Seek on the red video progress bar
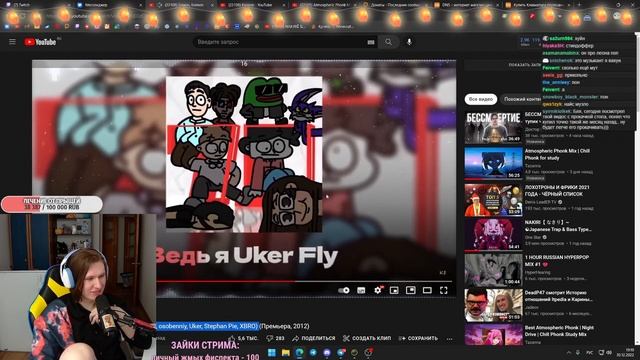Viewport: 640px width, 360px height. (x=304, y=281)
